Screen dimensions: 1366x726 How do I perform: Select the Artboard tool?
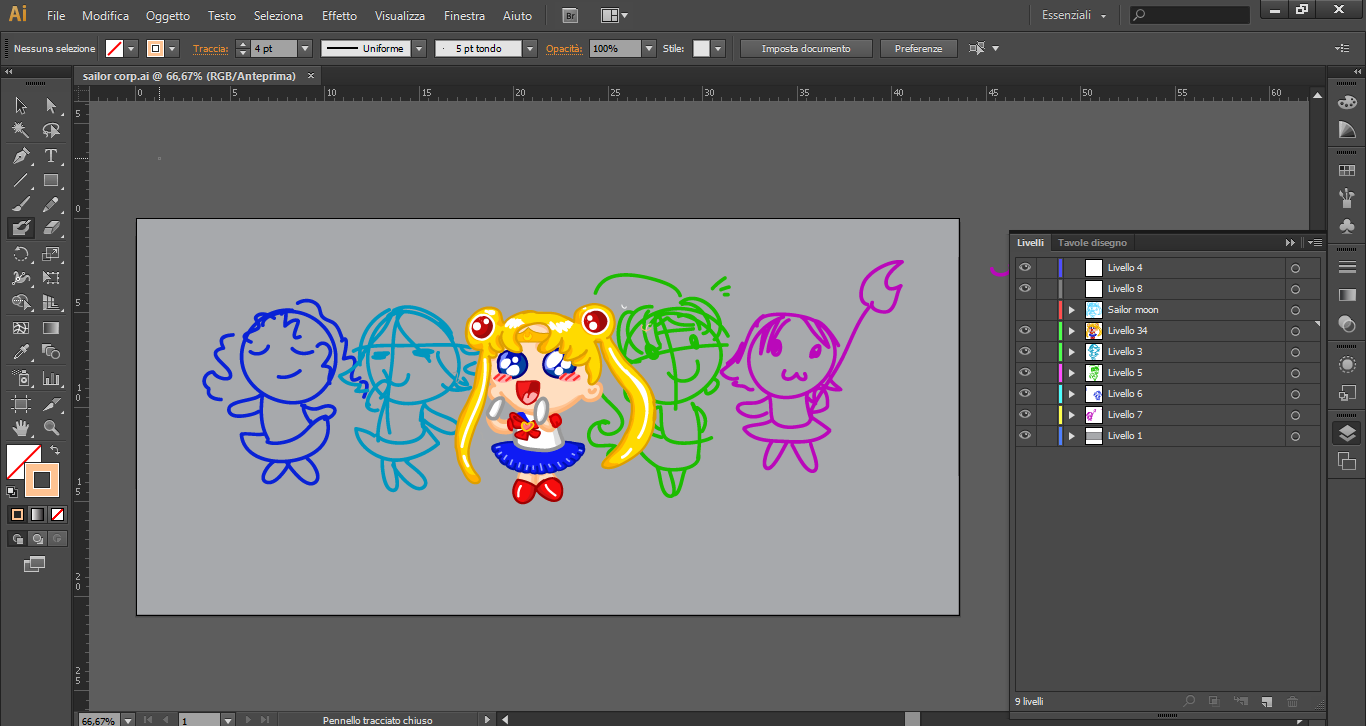(x=21, y=403)
